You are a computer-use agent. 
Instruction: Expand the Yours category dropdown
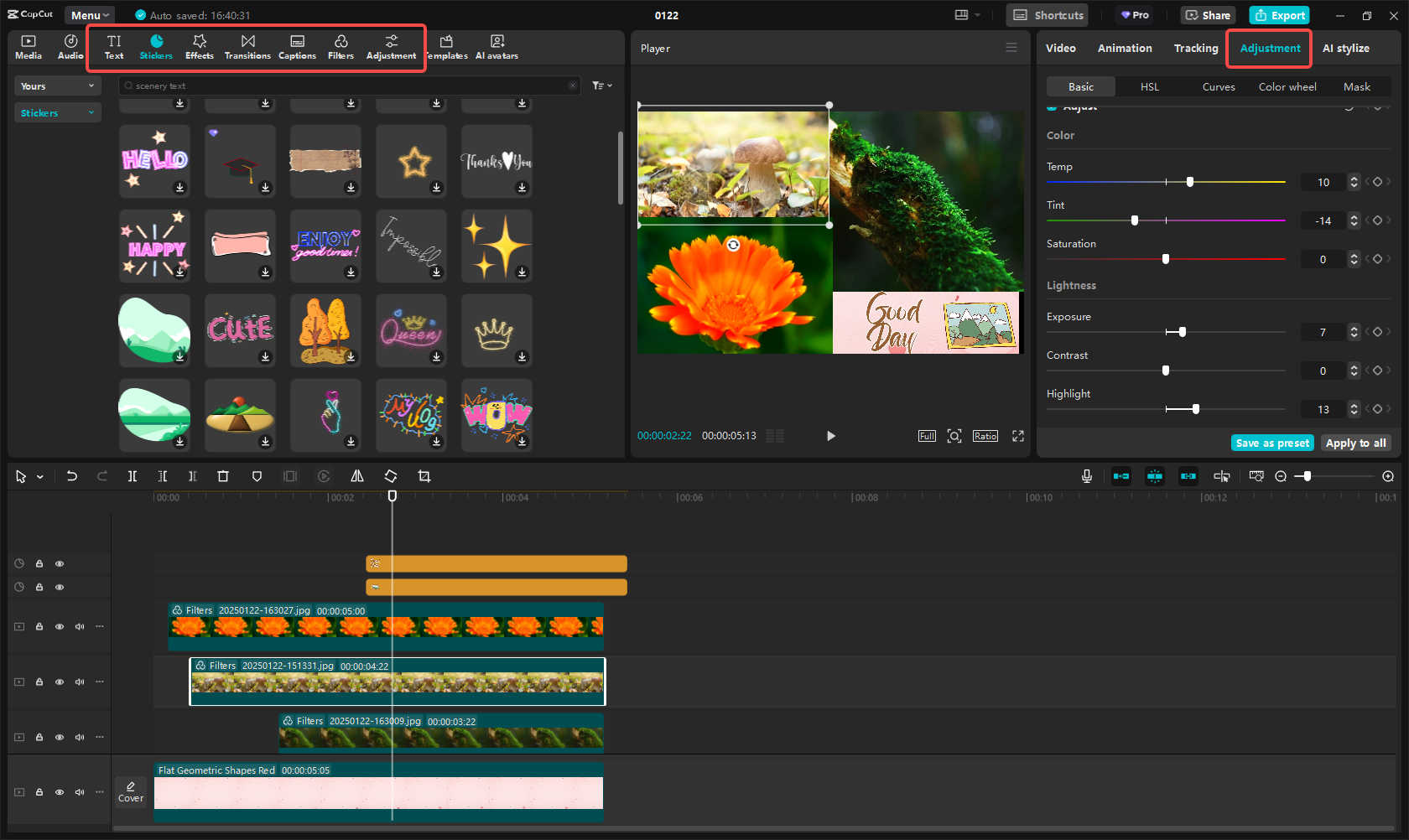57,86
